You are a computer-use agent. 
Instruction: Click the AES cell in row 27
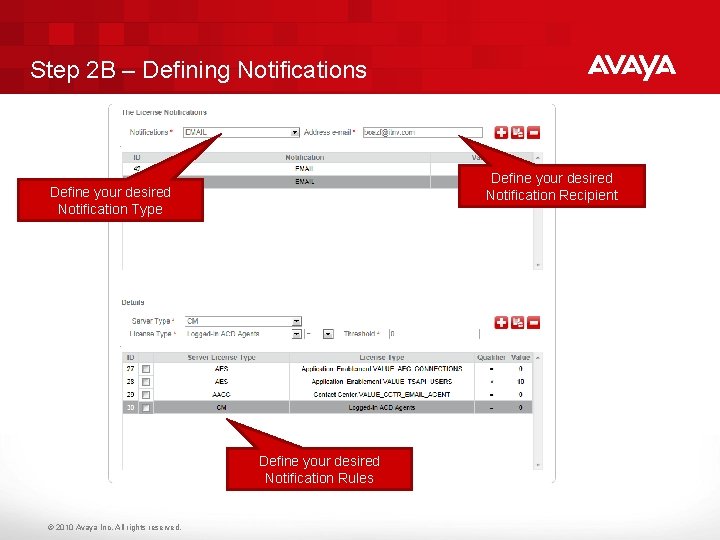(x=221, y=369)
